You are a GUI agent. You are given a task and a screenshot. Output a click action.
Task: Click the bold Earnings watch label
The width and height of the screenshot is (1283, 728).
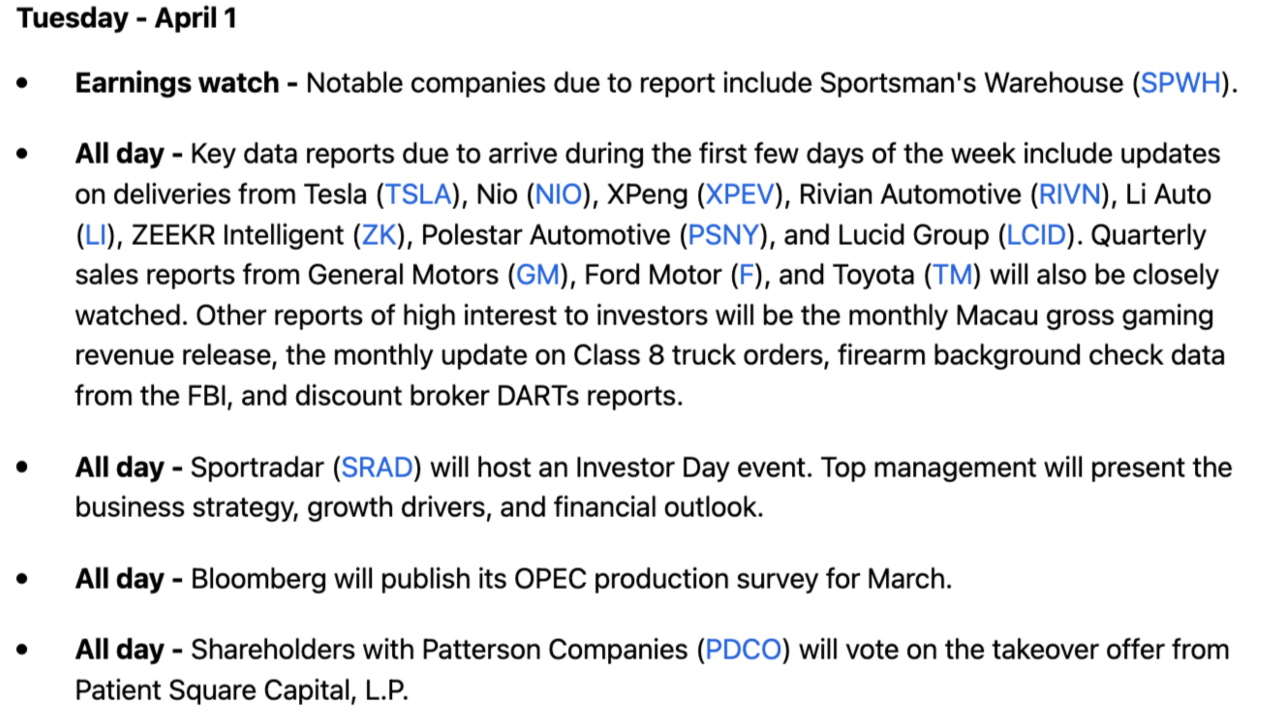tap(187, 83)
